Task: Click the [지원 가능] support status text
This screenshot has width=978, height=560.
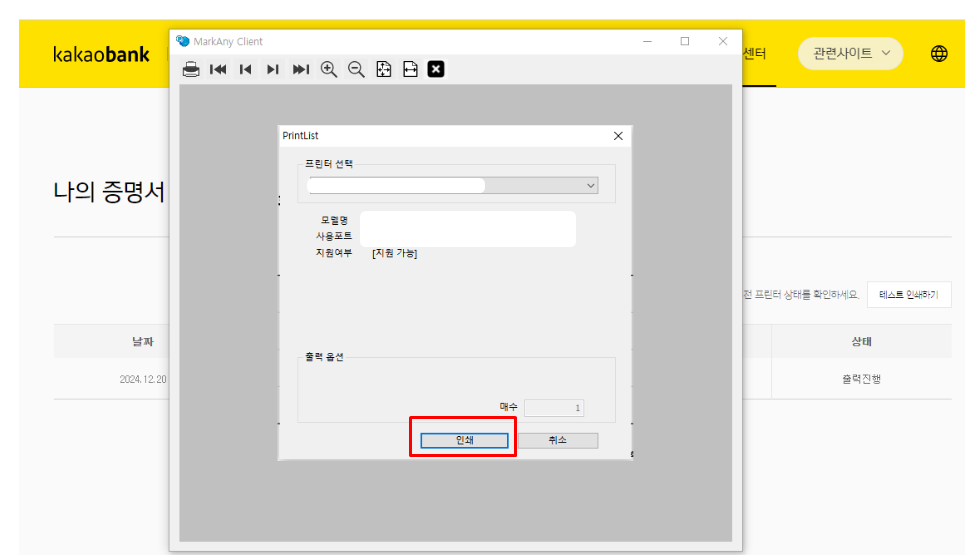Action: tap(395, 253)
